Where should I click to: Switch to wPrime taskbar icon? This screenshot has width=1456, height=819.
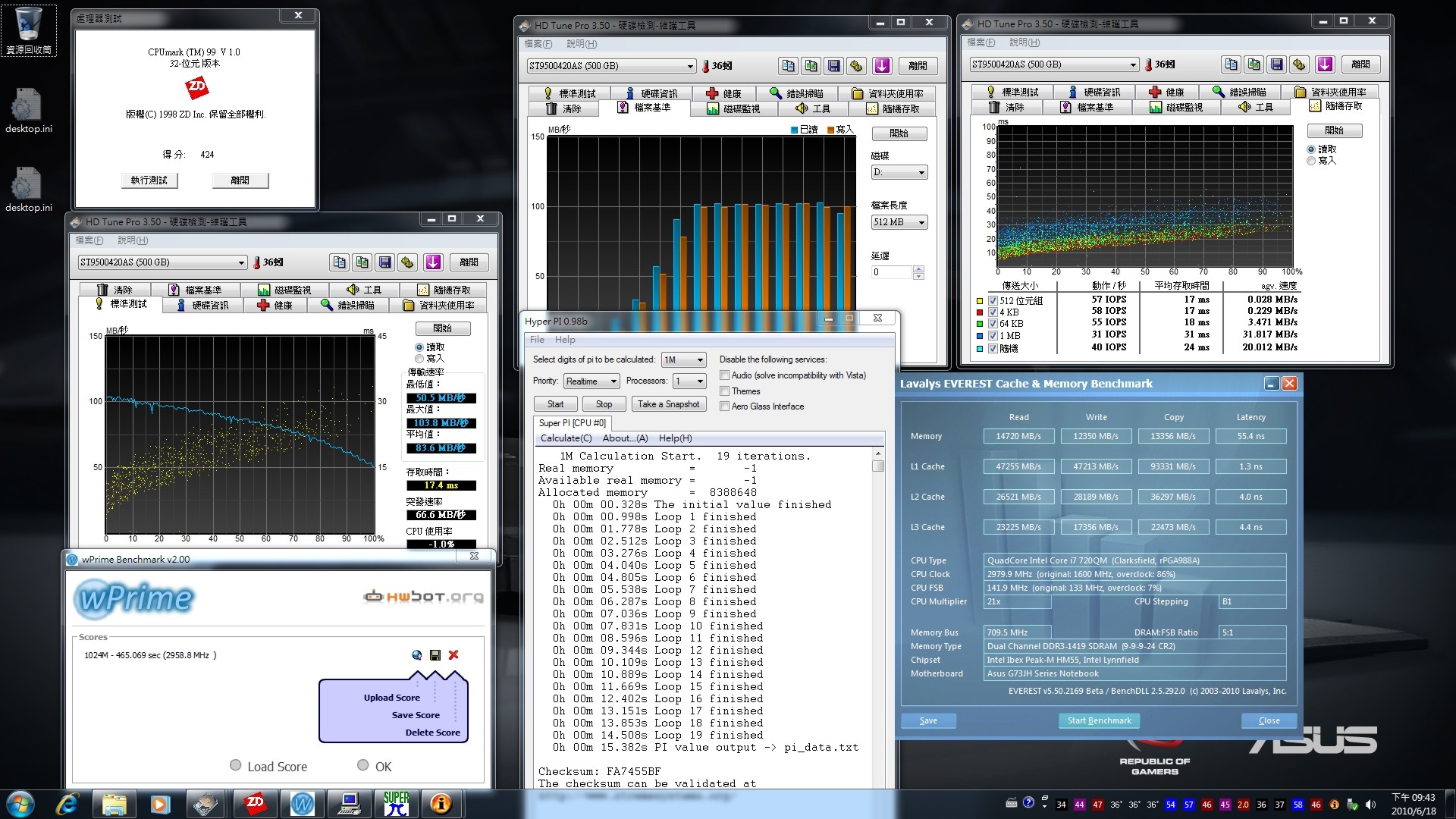(302, 804)
